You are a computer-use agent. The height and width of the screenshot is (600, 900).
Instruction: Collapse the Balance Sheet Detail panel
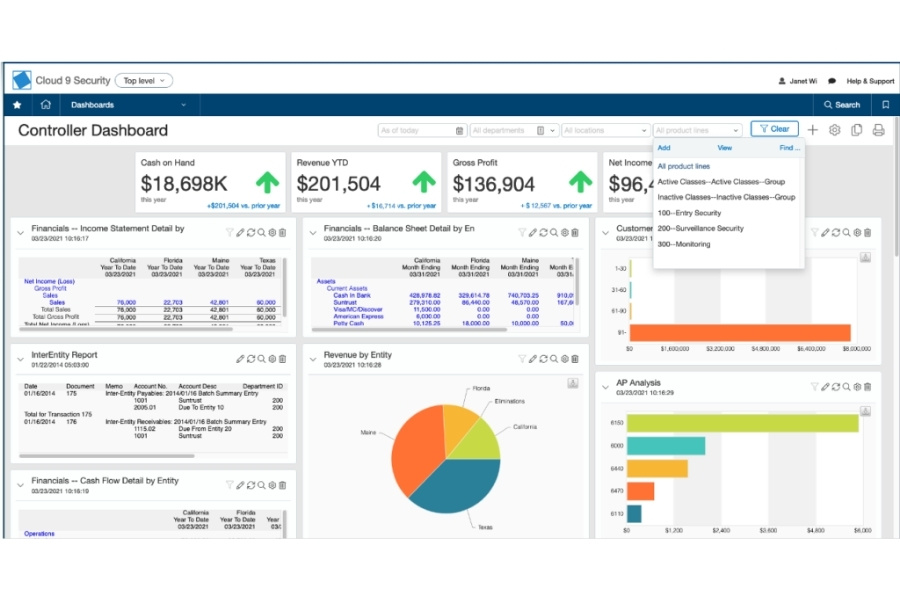tap(313, 233)
